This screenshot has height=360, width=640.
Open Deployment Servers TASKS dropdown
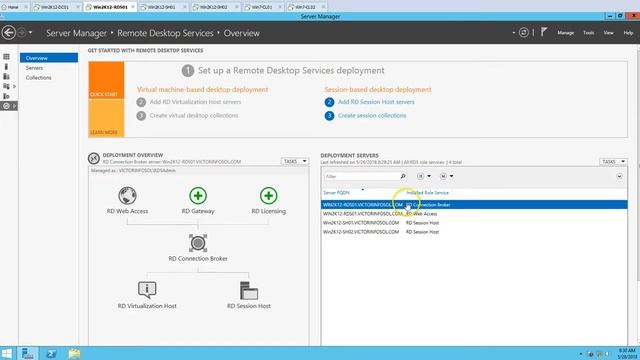point(613,162)
